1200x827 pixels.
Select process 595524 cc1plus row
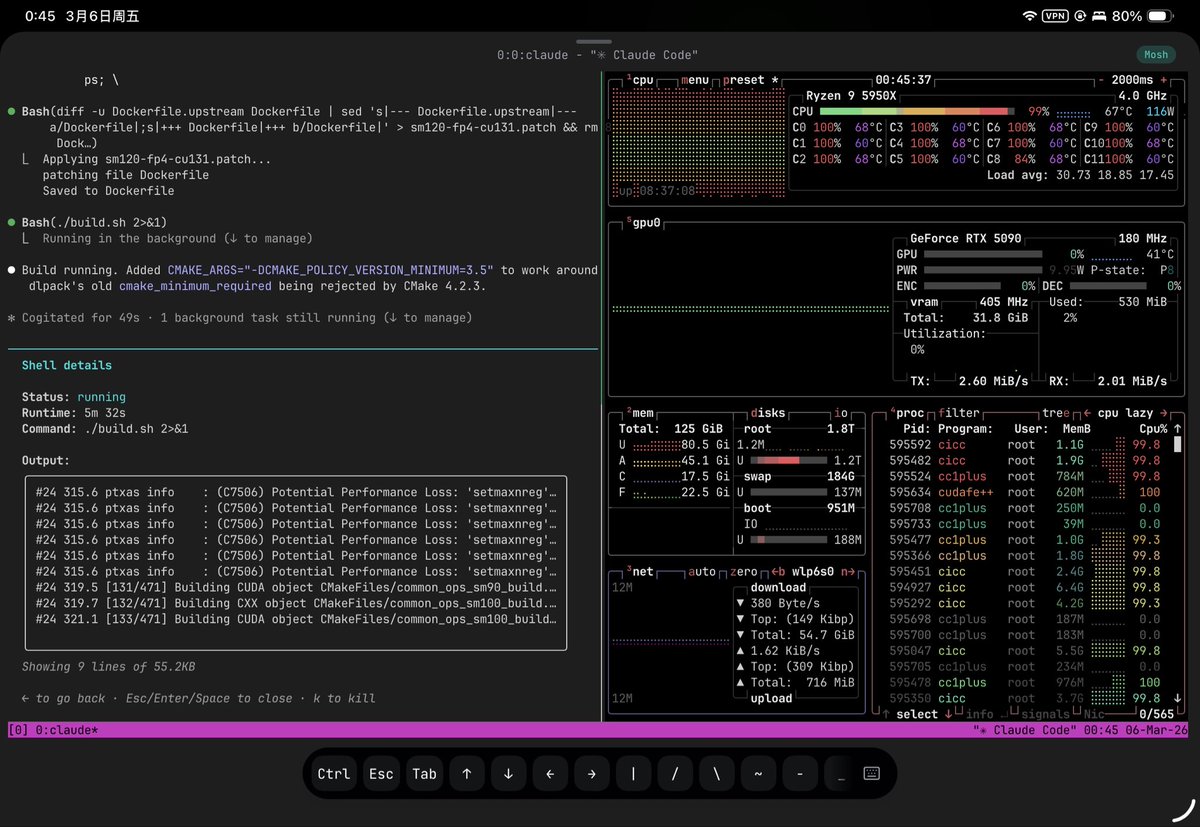[x=1024, y=476]
